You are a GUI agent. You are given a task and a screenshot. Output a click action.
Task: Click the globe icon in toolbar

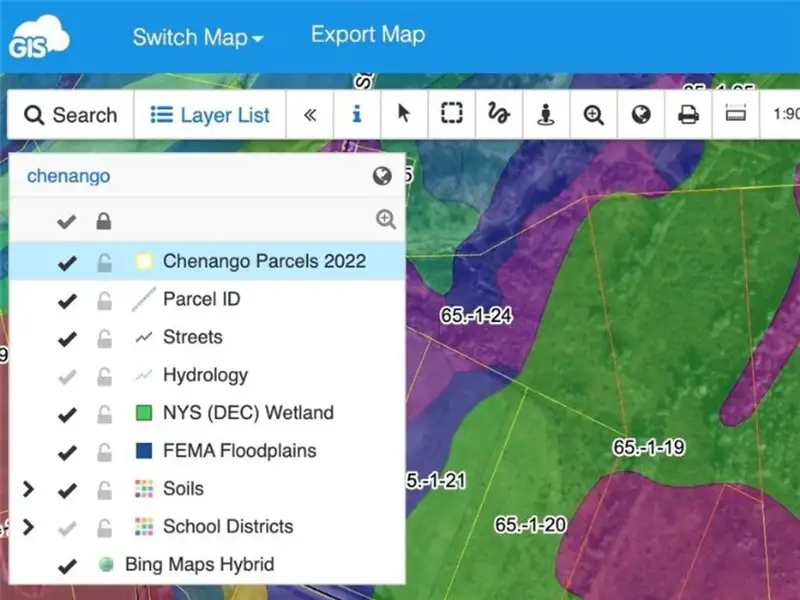pos(641,115)
